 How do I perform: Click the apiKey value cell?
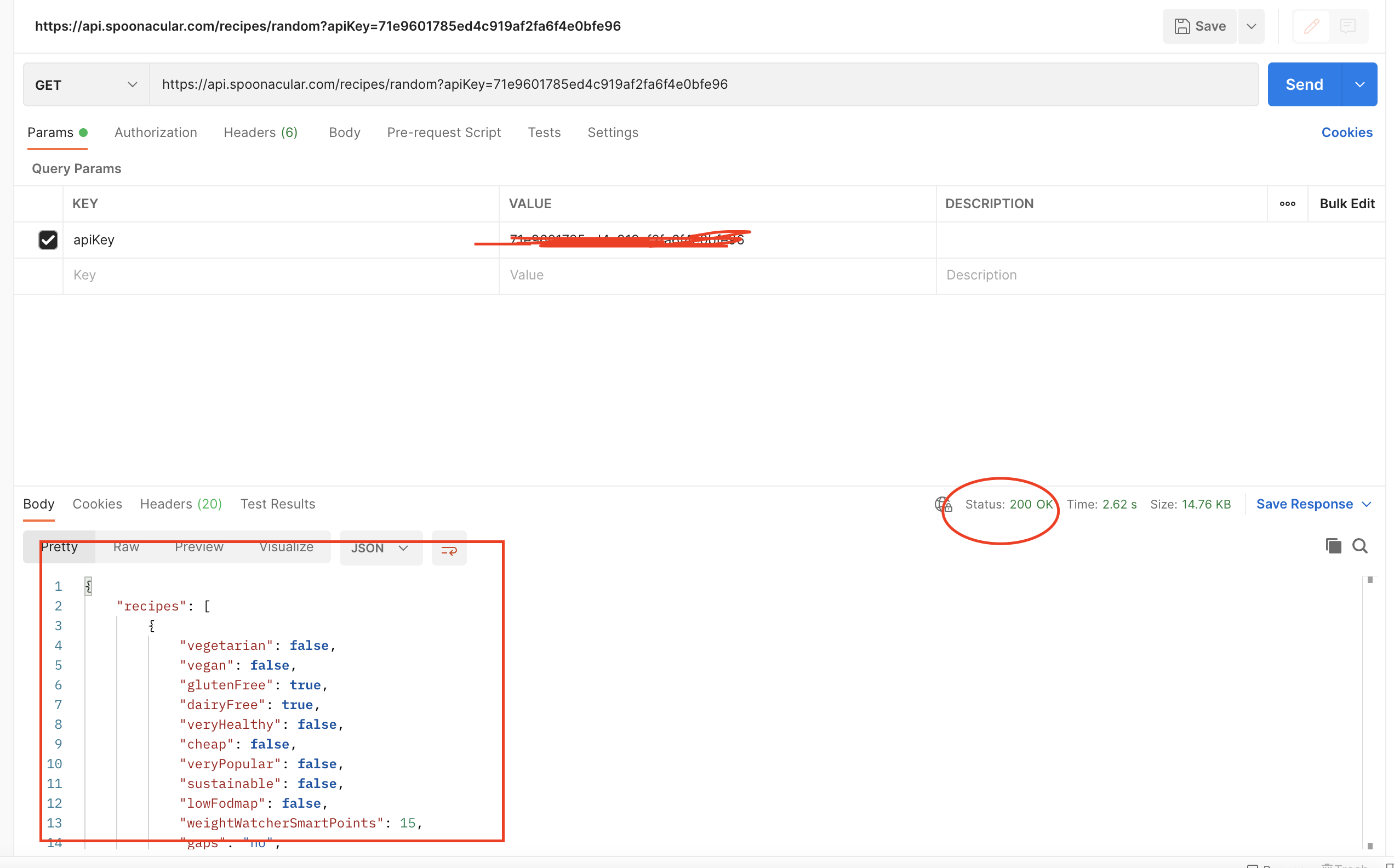(717, 240)
